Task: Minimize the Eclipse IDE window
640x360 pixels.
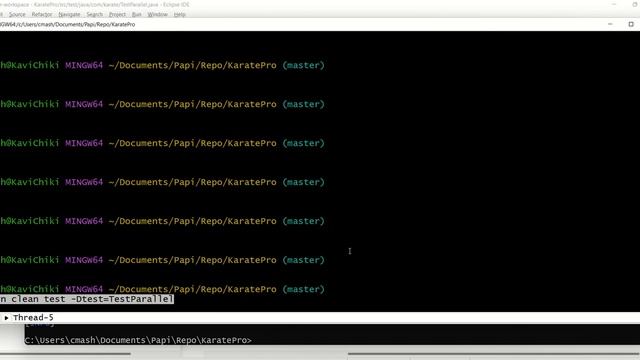Action: pos(614,4)
